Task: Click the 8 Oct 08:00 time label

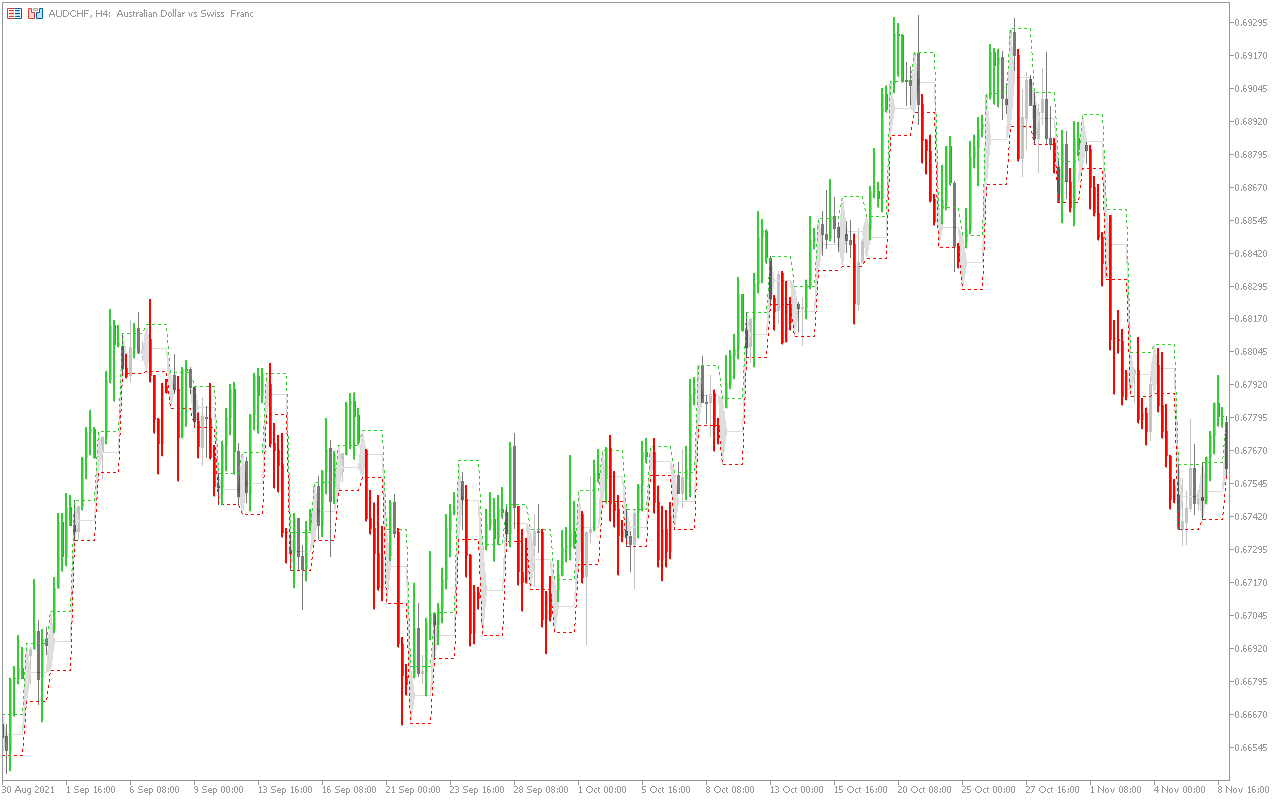Action: (730, 789)
